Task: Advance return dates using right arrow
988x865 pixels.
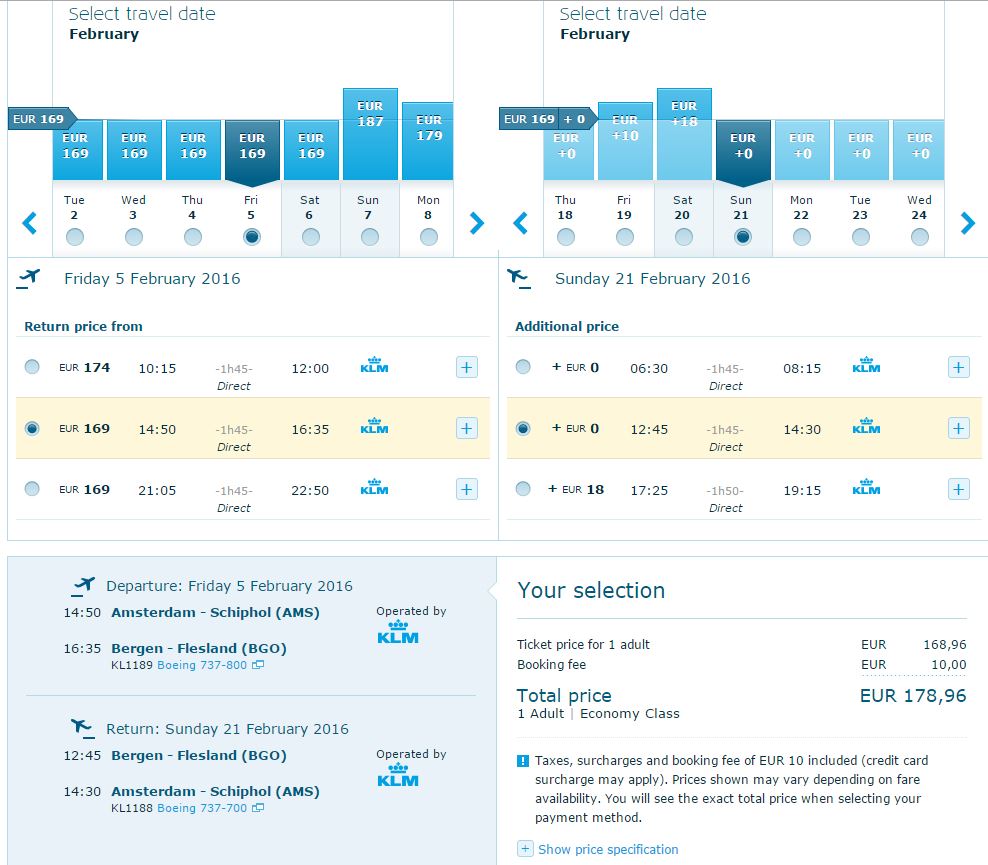Action: [968, 223]
